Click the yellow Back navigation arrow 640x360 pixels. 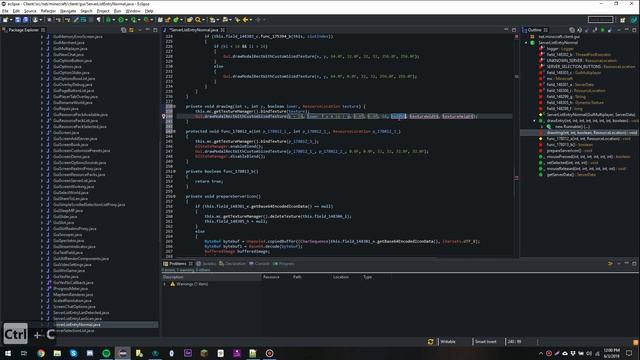coord(245,20)
